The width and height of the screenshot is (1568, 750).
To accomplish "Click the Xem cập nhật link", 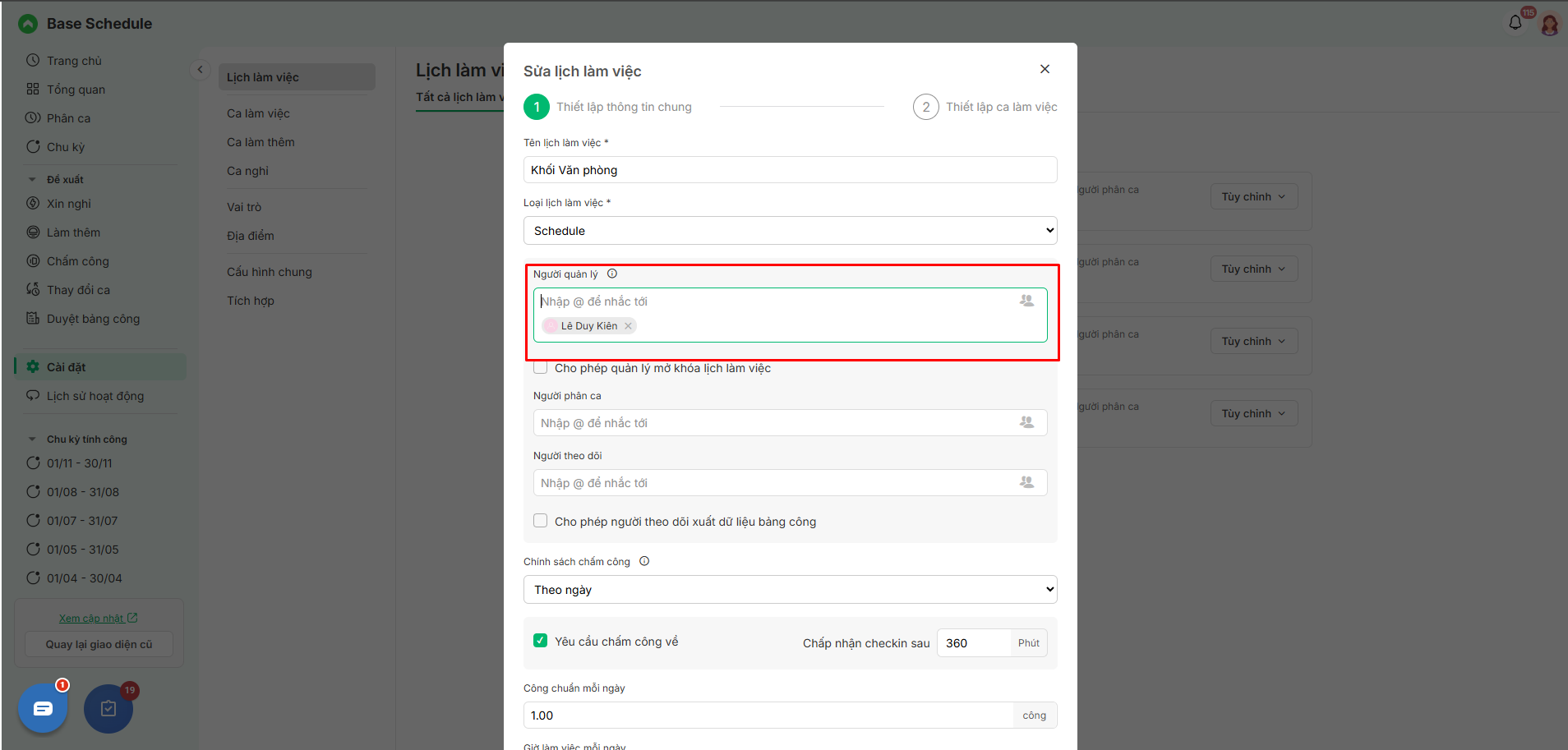I will pyautogui.click(x=99, y=619).
